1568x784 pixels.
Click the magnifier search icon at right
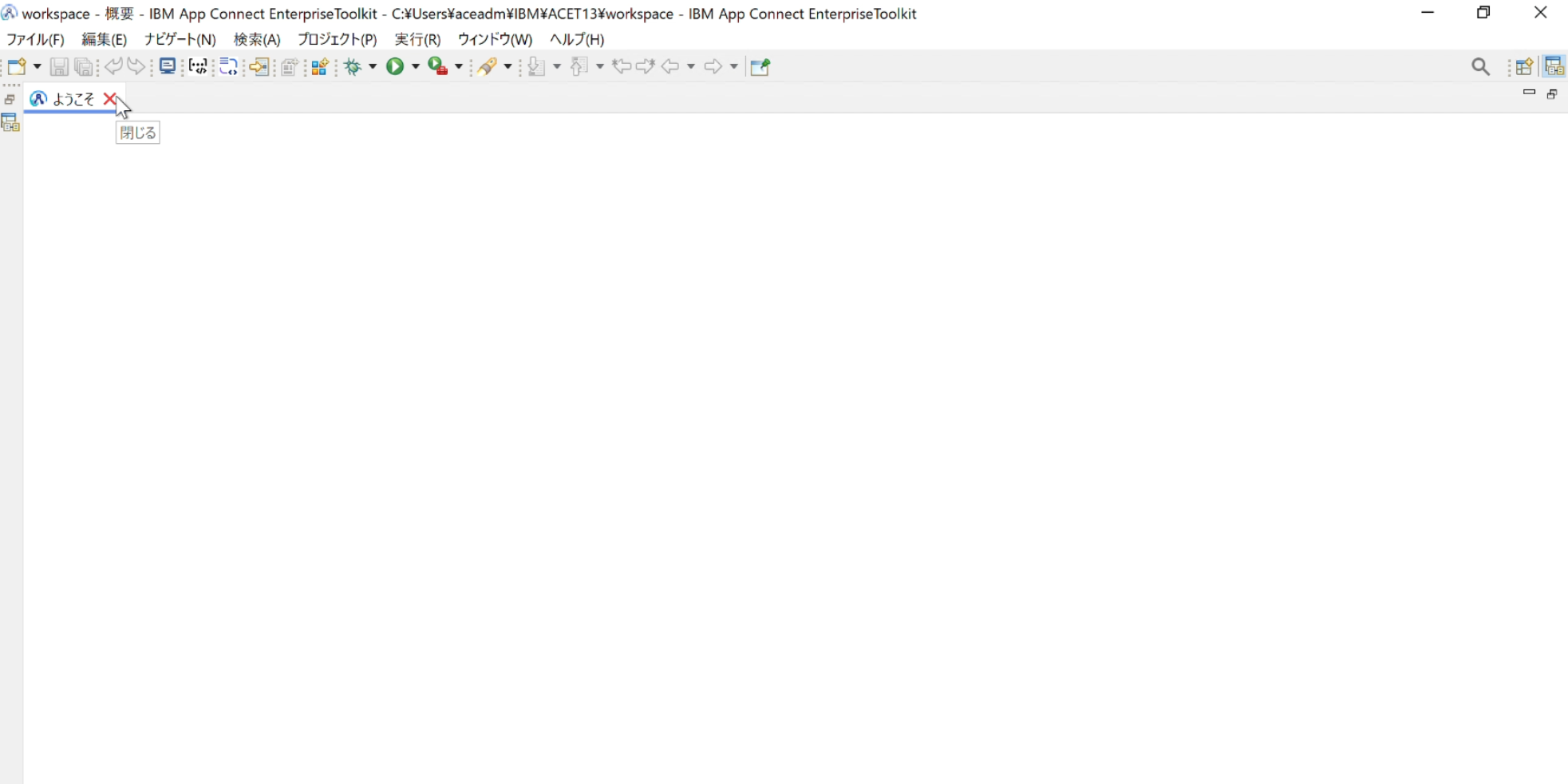pyautogui.click(x=1481, y=67)
